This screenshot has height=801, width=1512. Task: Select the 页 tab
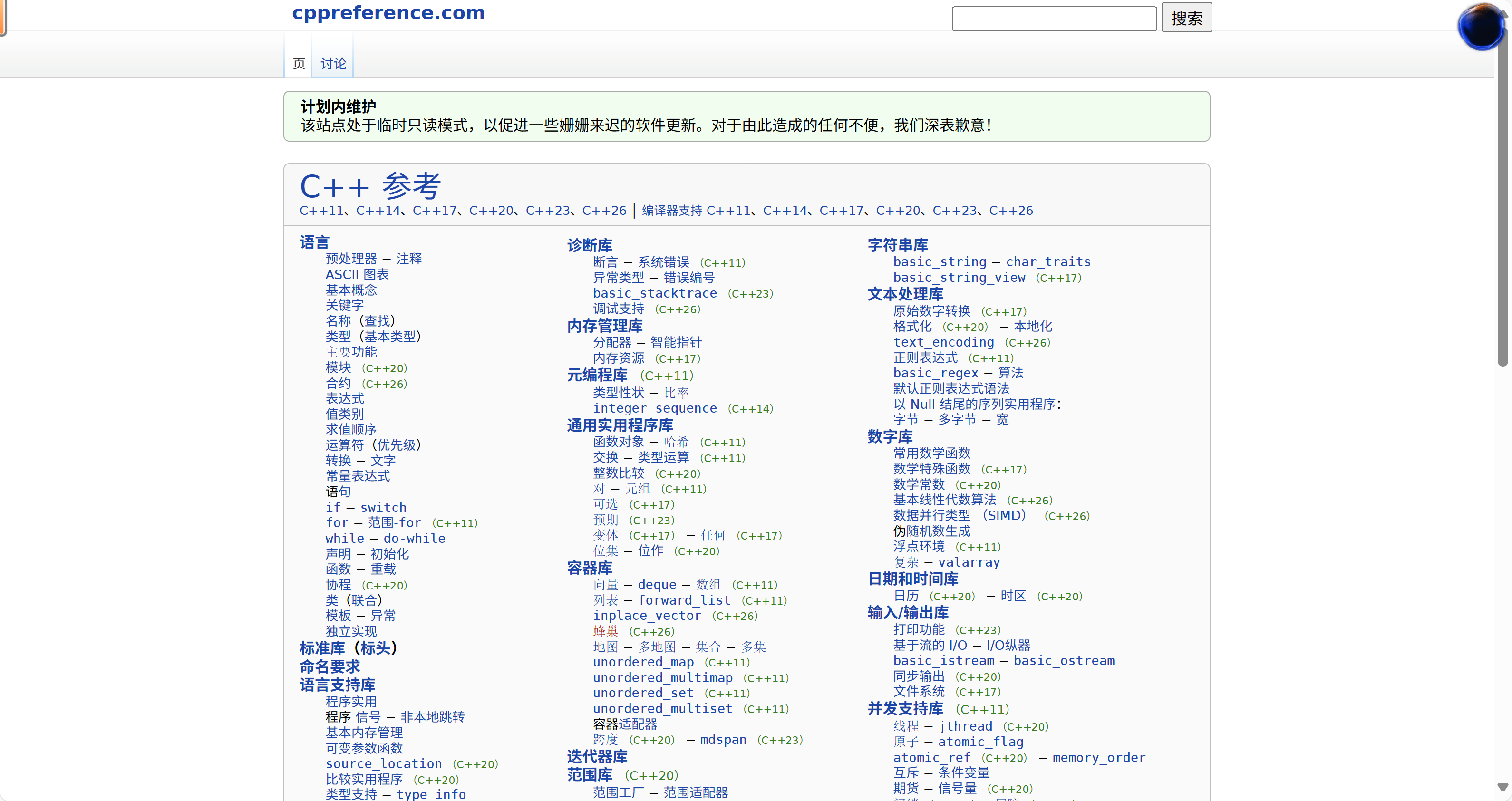pos(299,63)
